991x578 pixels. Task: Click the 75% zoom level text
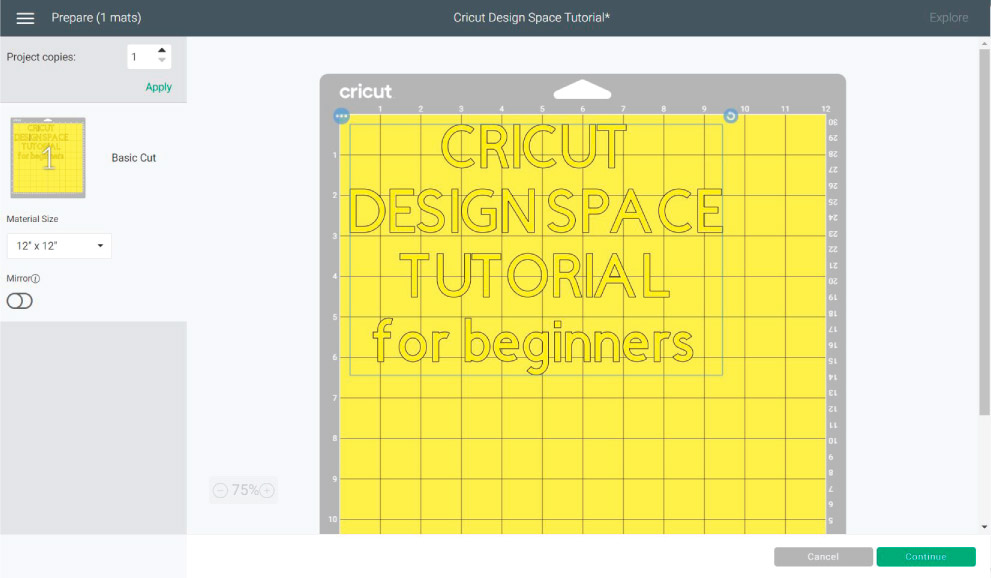(x=244, y=490)
